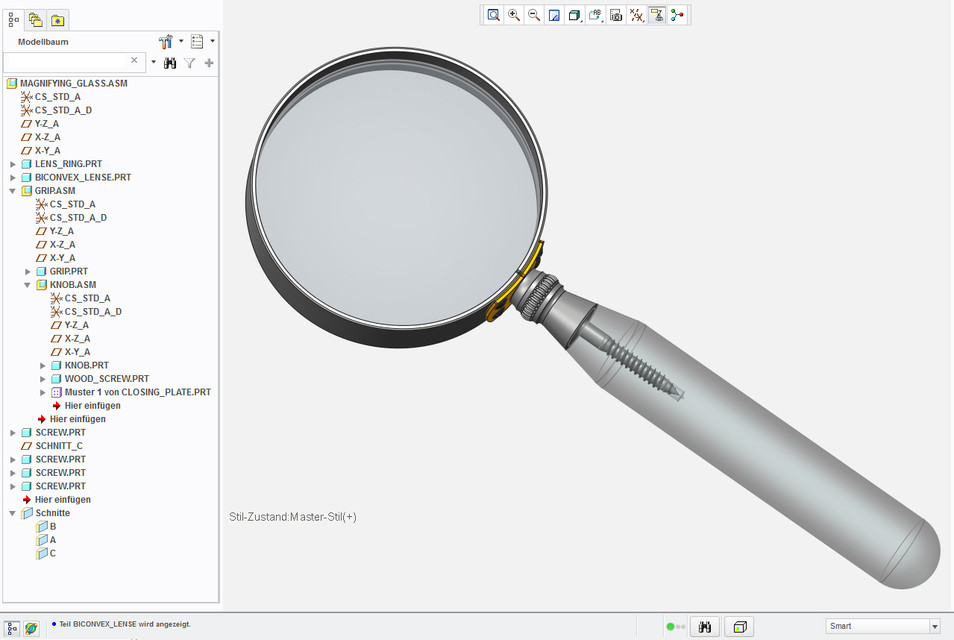The height and width of the screenshot is (640, 954).
Task: Click the Refit zoom-to-fit icon
Action: [x=494, y=15]
